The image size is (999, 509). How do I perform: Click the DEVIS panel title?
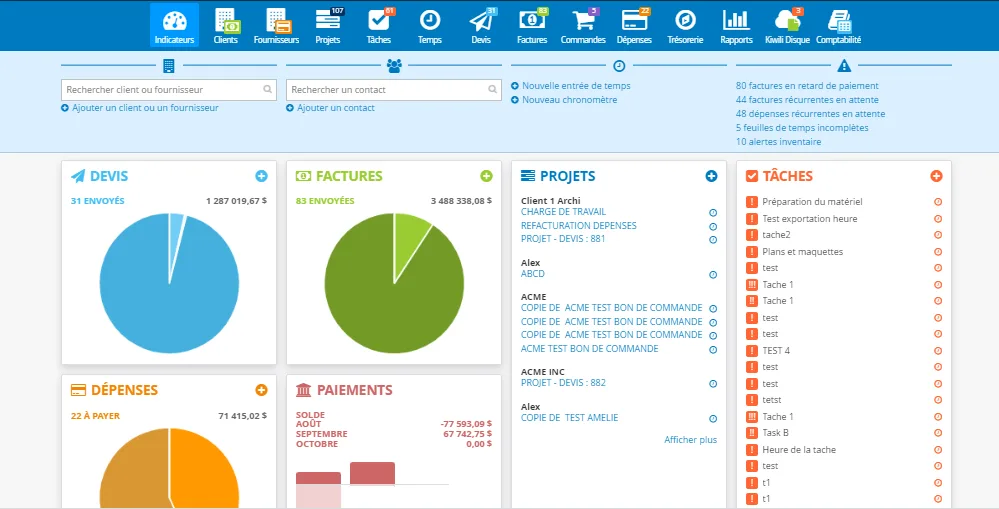click(109, 176)
